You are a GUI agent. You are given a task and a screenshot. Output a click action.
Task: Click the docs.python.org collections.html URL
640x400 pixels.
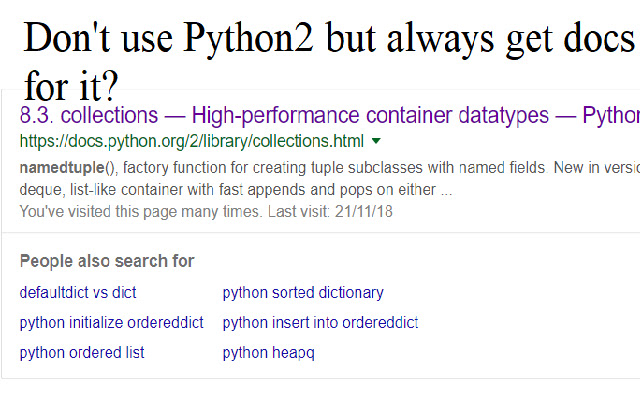pos(191,141)
